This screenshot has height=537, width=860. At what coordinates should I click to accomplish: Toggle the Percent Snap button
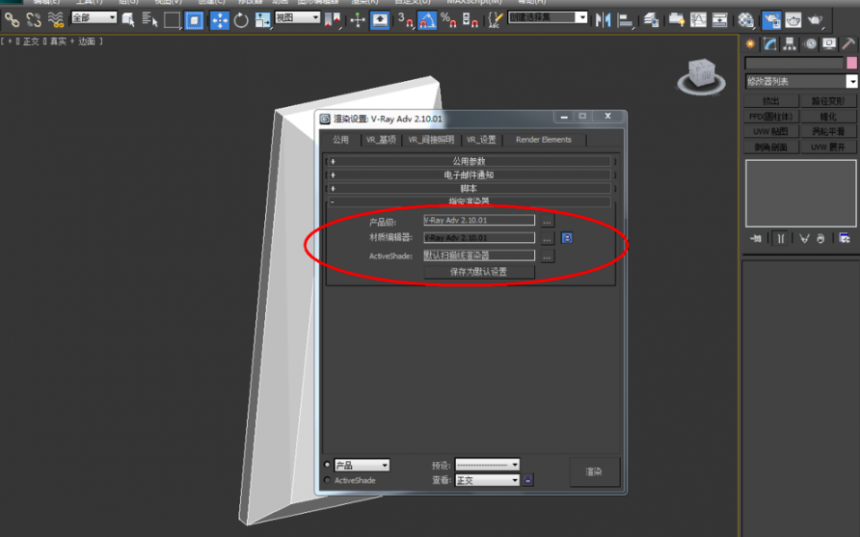click(449, 21)
